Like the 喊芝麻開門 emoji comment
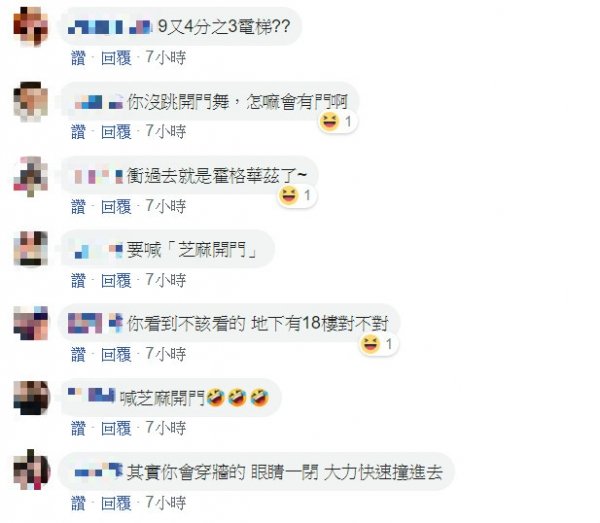Viewport: 600px width, 523px height. pyautogui.click(x=78, y=428)
